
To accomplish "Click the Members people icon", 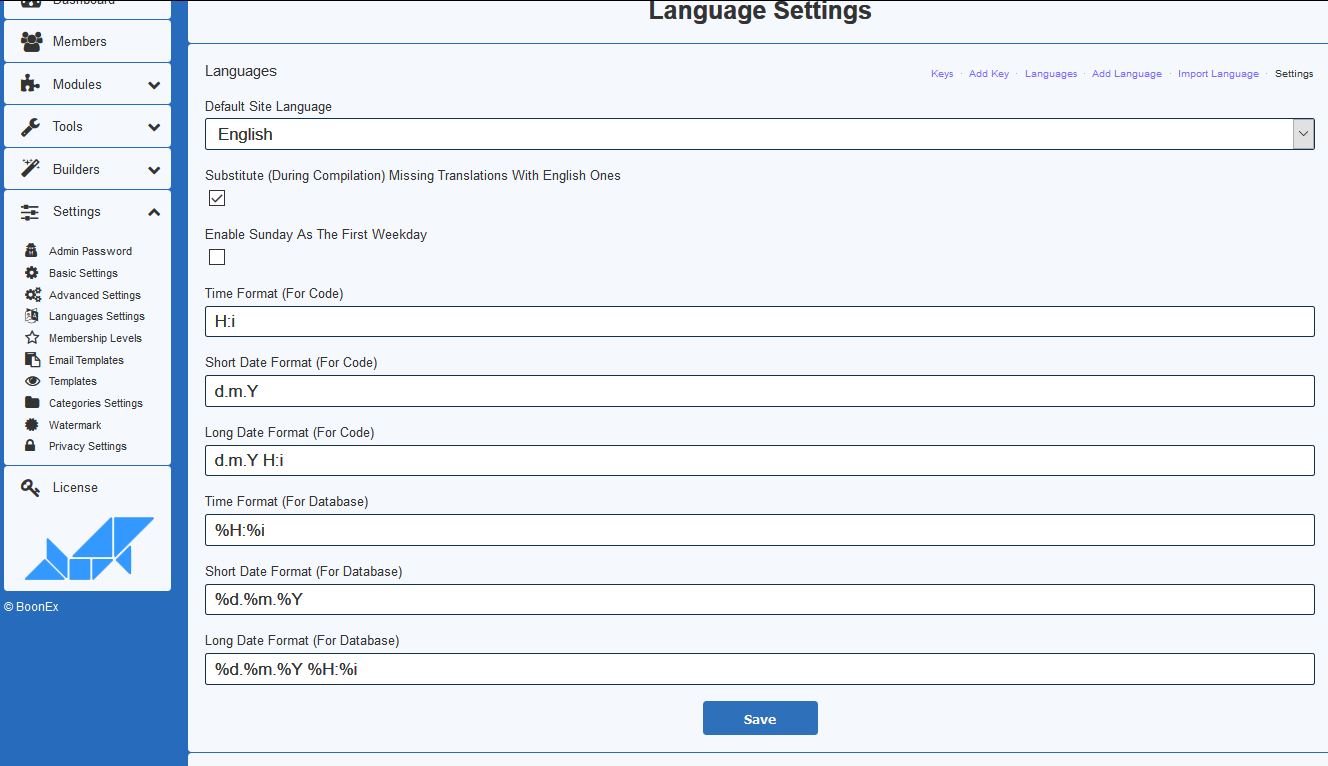I will [31, 42].
